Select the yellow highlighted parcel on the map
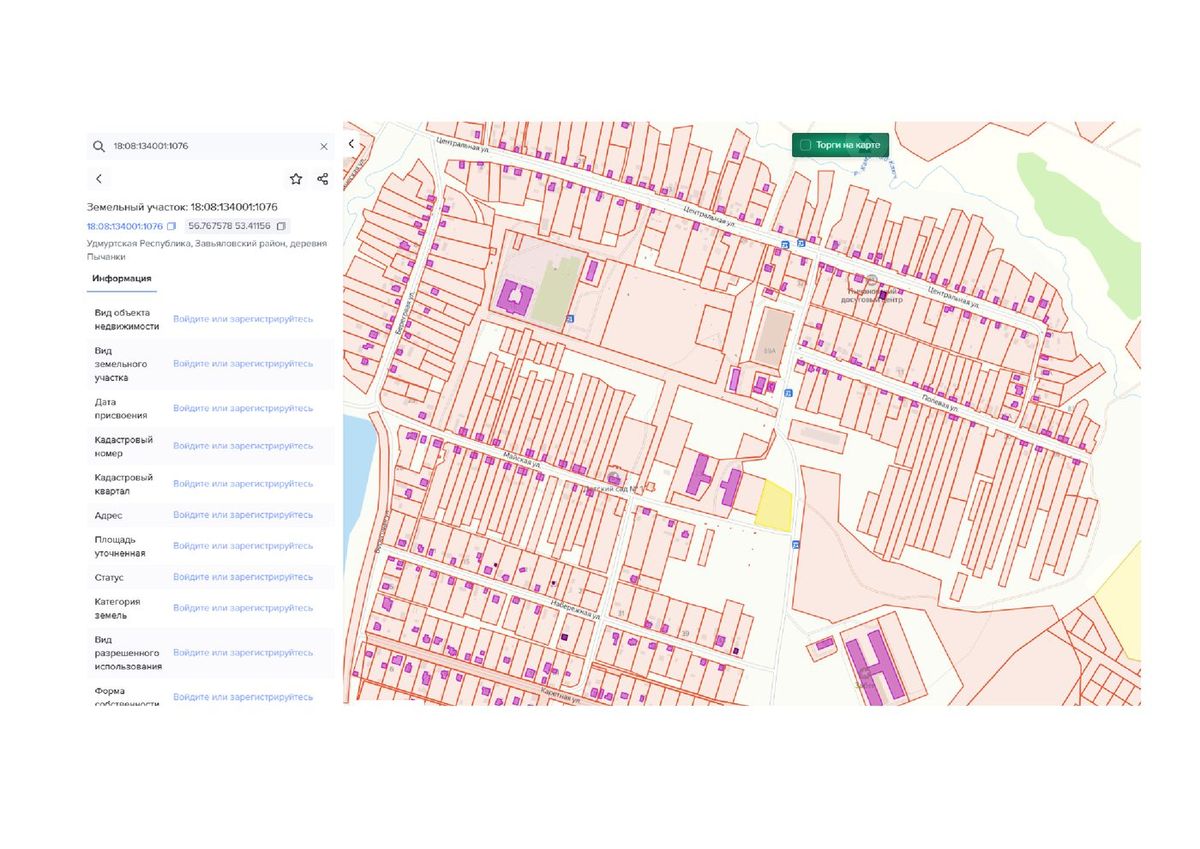The height and width of the screenshot is (849, 1200). coord(773,506)
